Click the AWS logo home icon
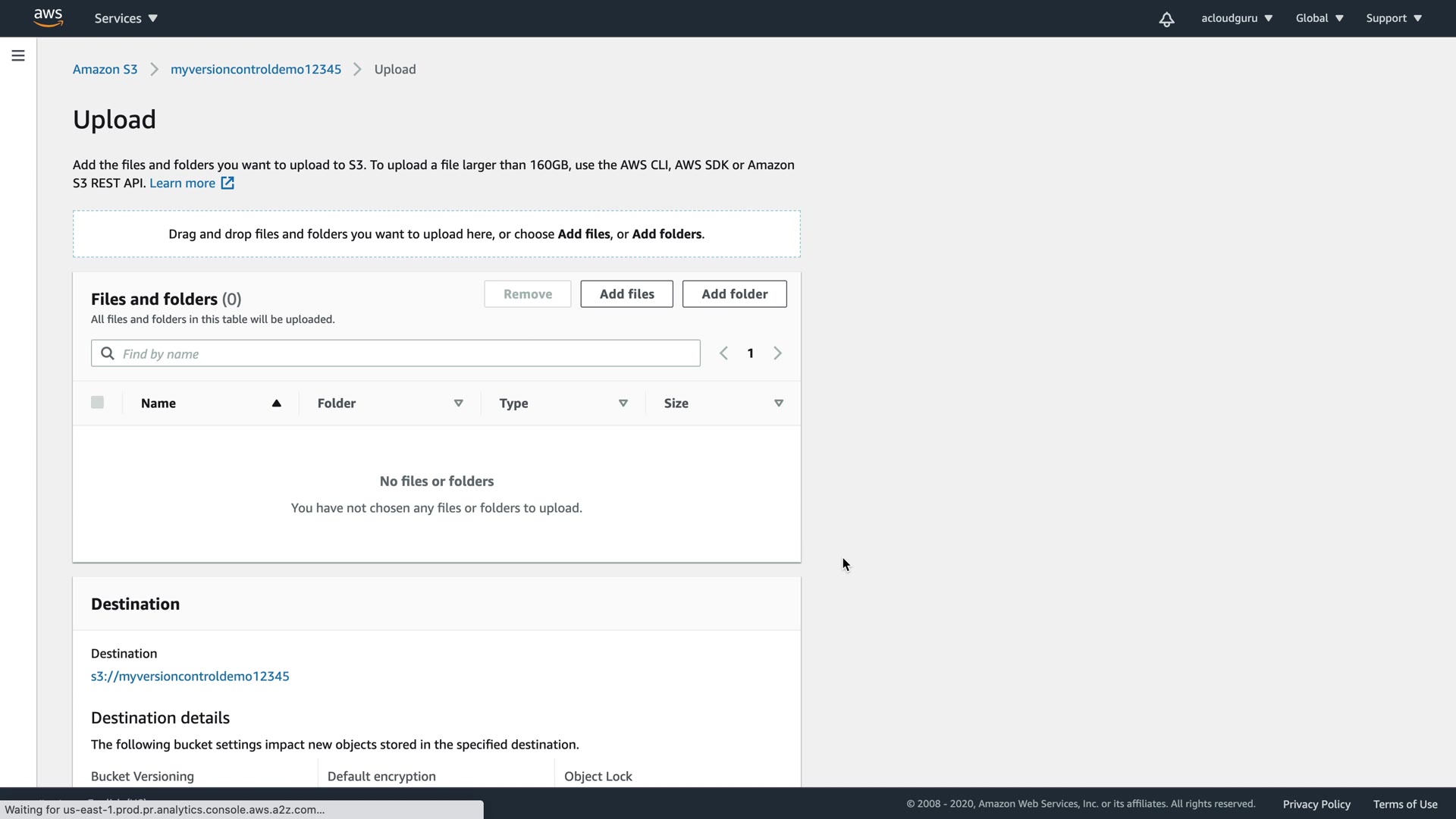This screenshot has height=819, width=1456. 49,17
